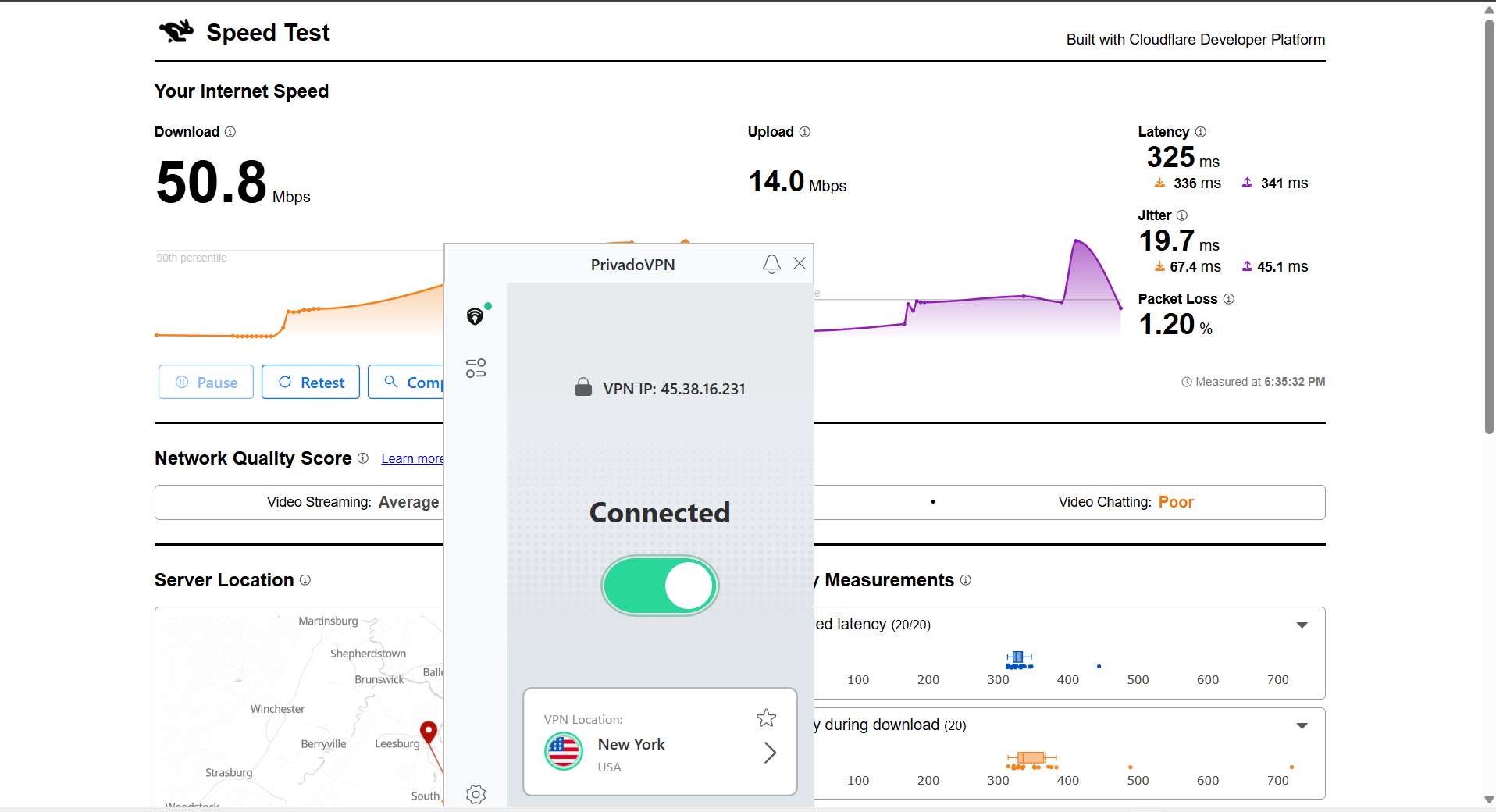
Task: Click the Server Location info icon
Action: point(305,580)
